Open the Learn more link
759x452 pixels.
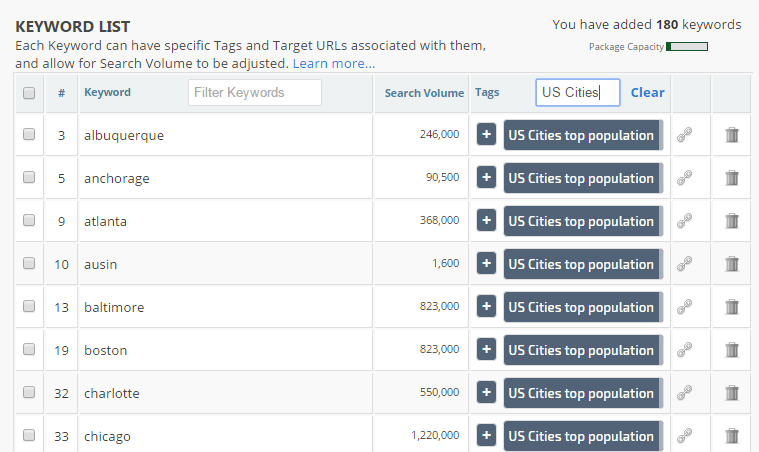tap(334, 64)
